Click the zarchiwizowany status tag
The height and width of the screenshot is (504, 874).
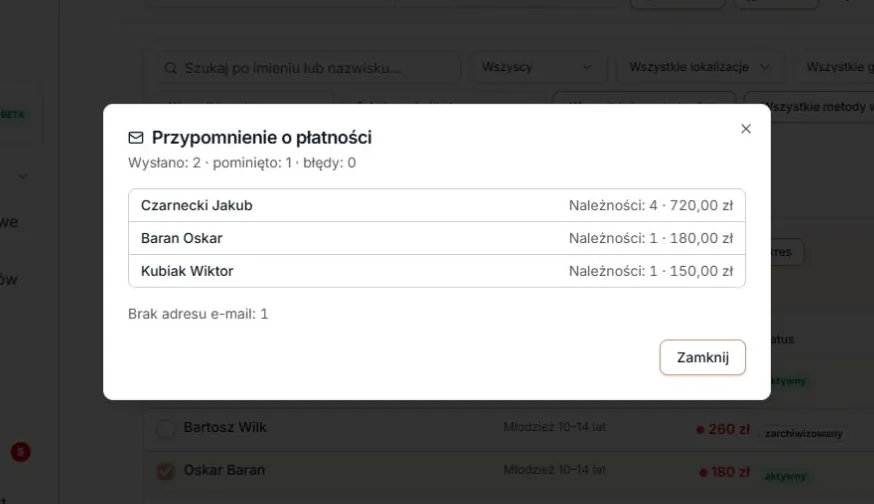803,433
